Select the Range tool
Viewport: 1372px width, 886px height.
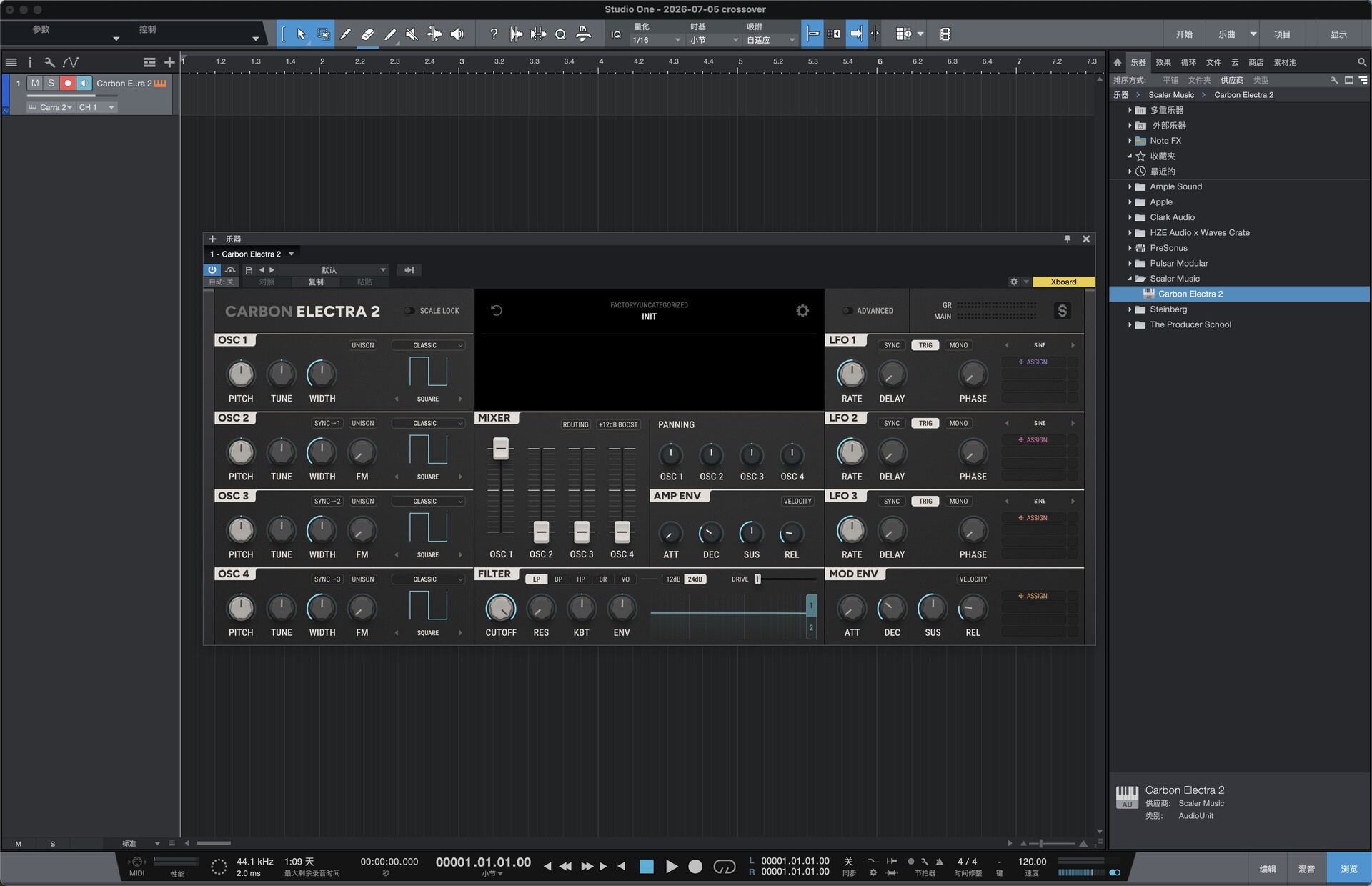(x=323, y=34)
